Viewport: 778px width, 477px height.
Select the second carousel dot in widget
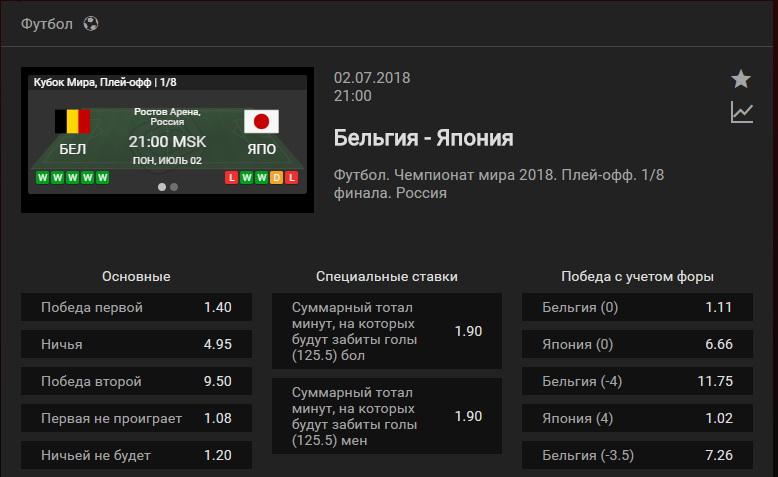tap(174, 187)
